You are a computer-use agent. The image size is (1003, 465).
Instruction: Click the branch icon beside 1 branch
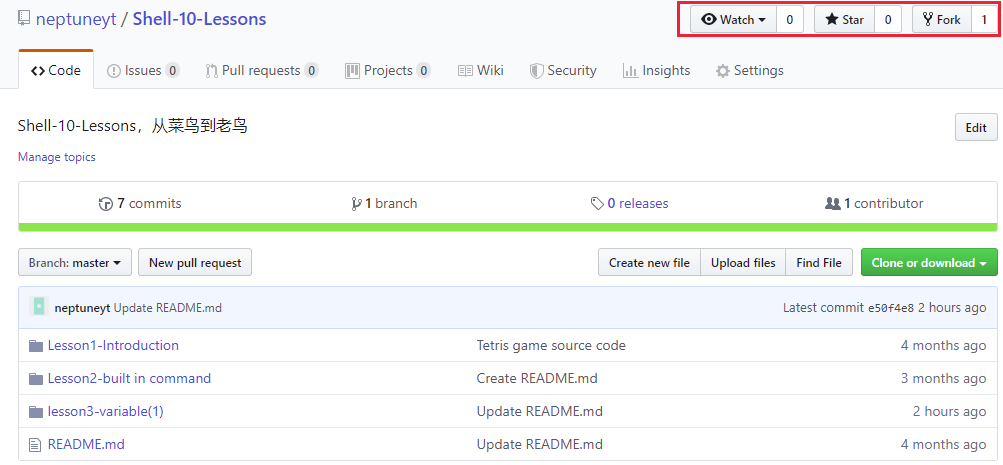[356, 204]
